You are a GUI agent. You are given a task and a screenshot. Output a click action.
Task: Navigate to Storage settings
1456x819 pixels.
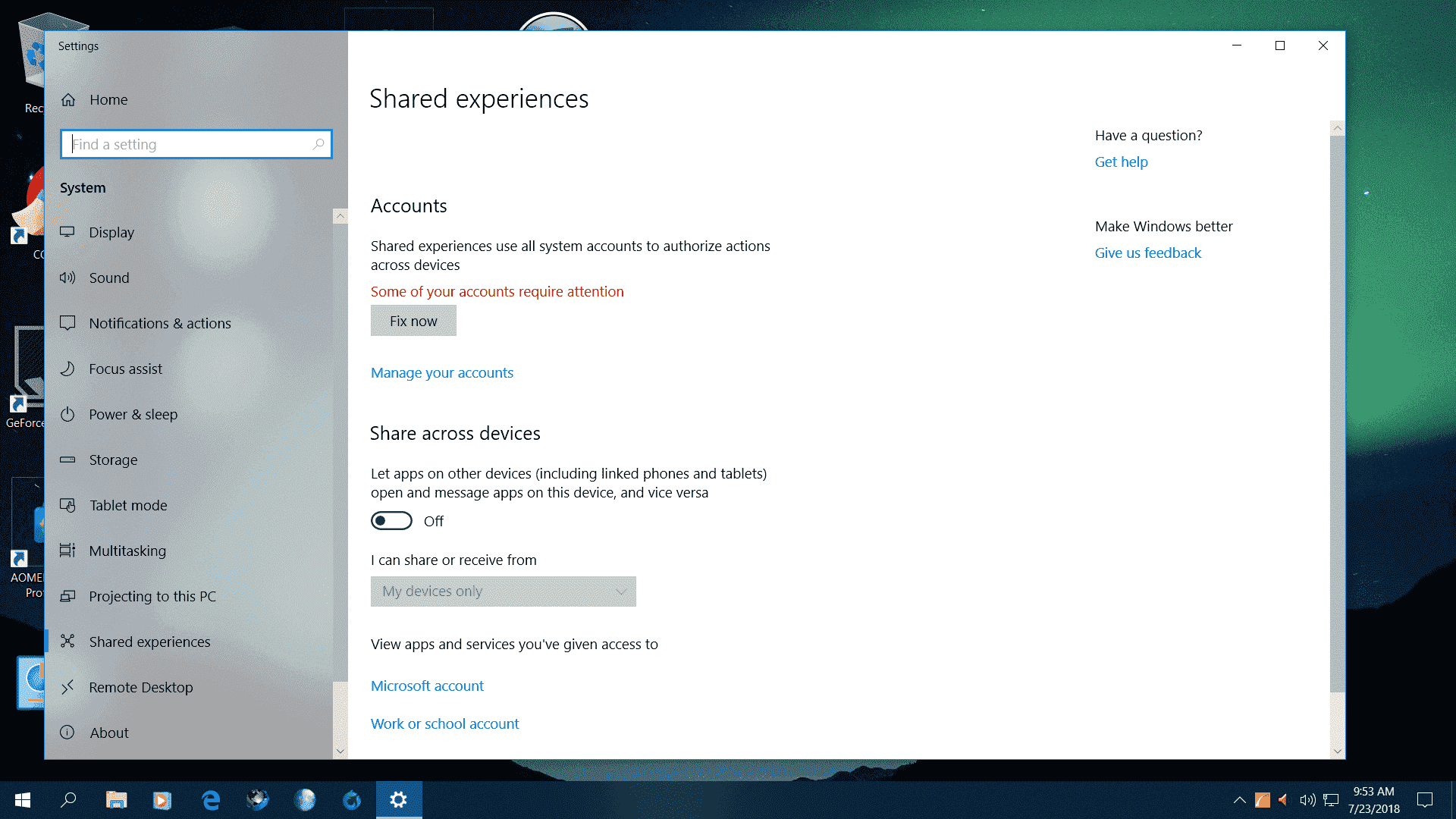point(113,460)
